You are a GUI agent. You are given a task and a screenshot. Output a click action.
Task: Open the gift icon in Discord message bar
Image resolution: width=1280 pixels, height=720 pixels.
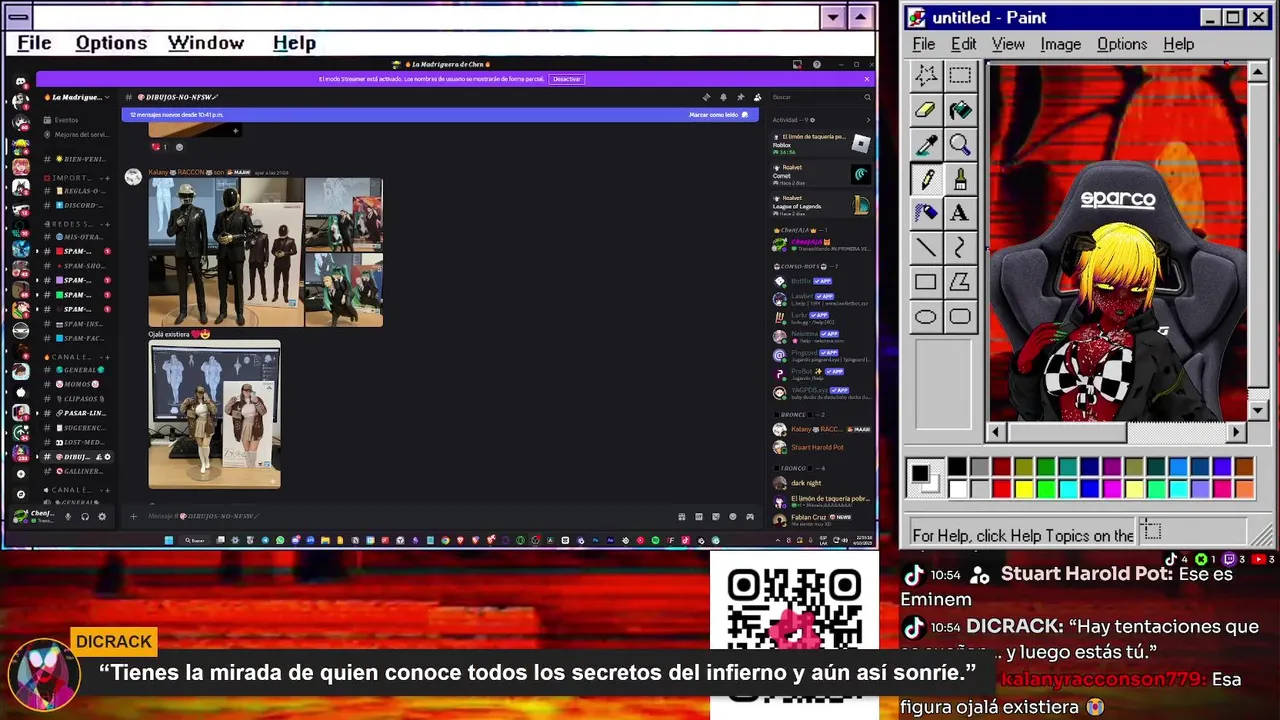(682, 517)
